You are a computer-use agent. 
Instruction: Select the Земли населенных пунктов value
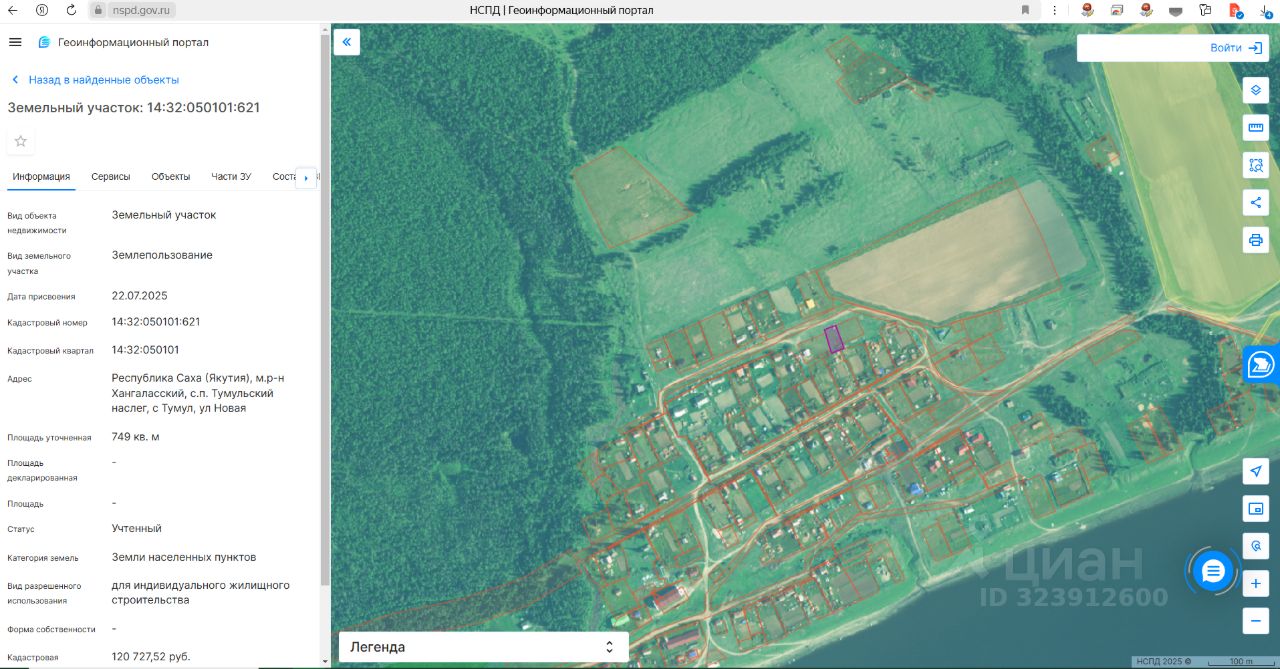[184, 557]
